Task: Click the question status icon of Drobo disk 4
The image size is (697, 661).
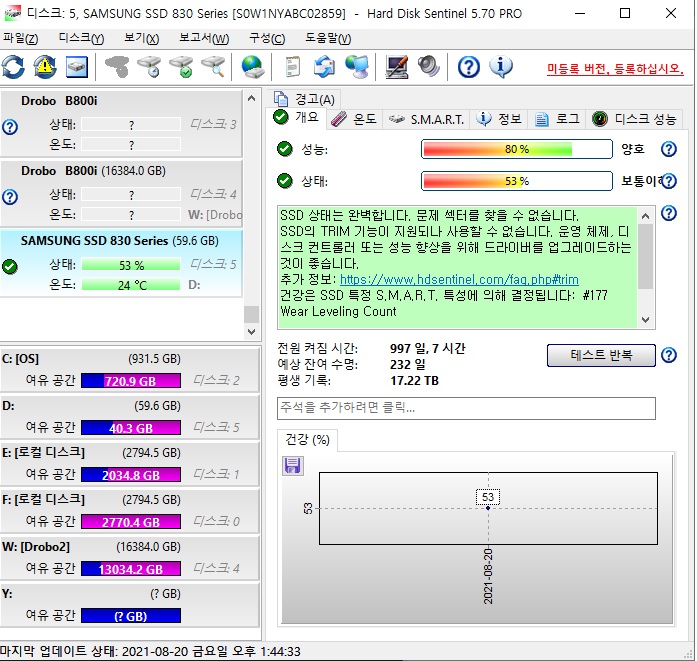Action: click(x=10, y=197)
